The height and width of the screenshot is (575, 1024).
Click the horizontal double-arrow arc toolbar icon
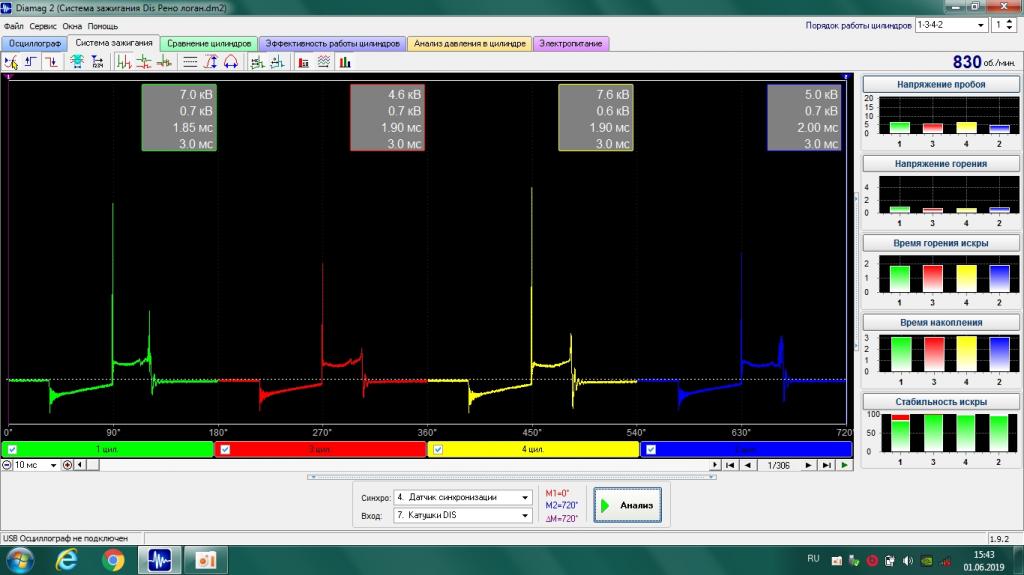tap(231, 62)
